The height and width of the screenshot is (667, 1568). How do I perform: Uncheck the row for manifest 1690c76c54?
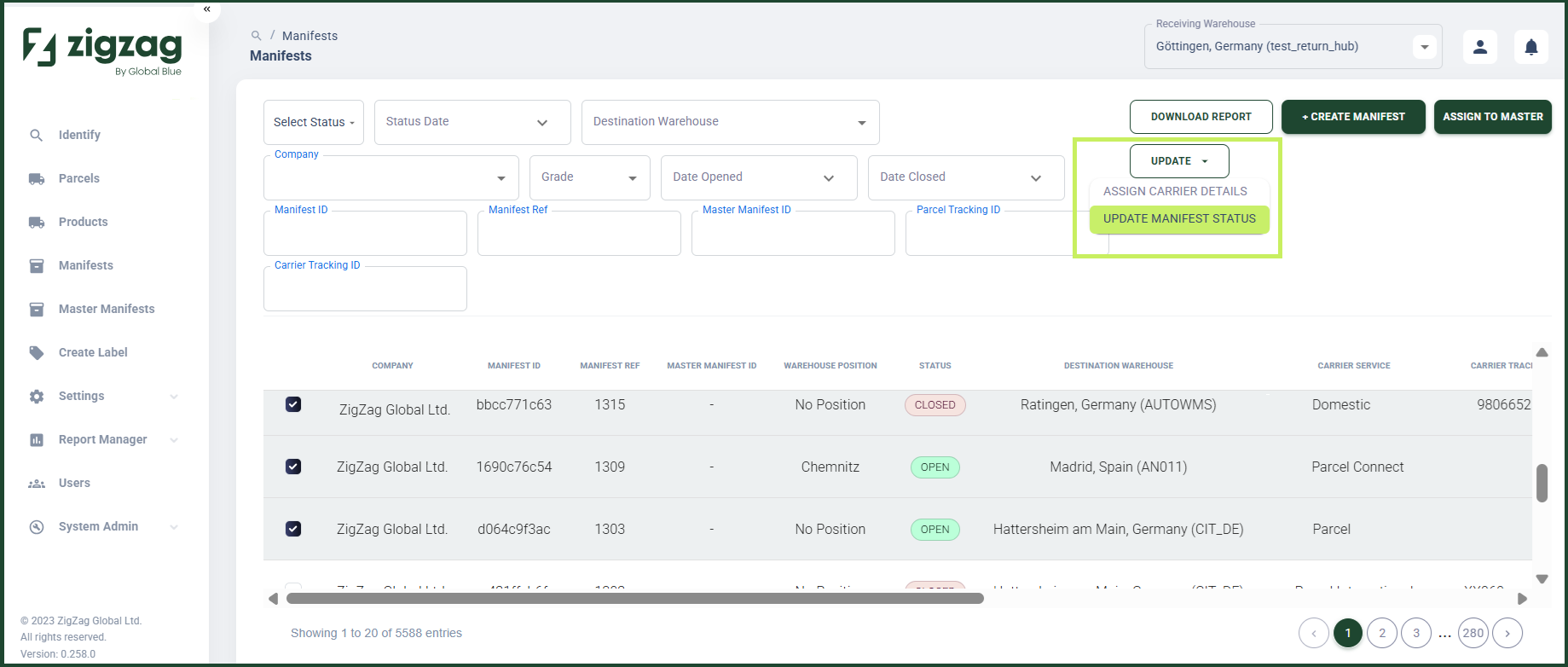(x=293, y=467)
